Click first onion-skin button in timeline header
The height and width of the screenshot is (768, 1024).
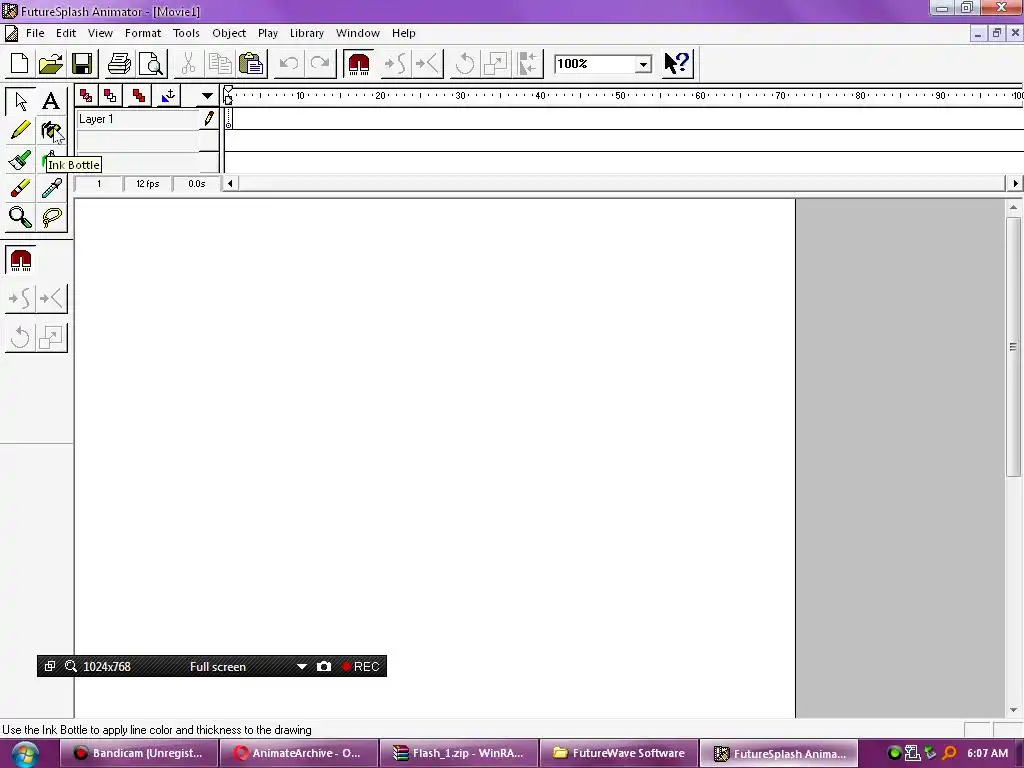pyautogui.click(x=86, y=95)
